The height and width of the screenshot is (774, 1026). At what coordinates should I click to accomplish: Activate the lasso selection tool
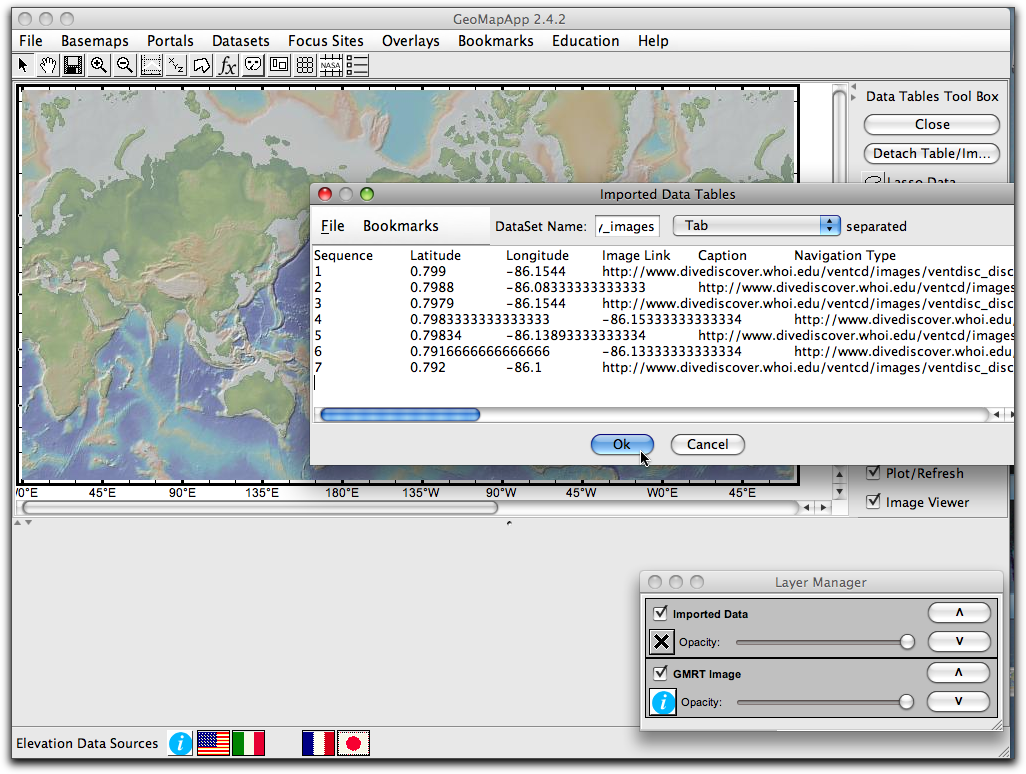click(201, 64)
